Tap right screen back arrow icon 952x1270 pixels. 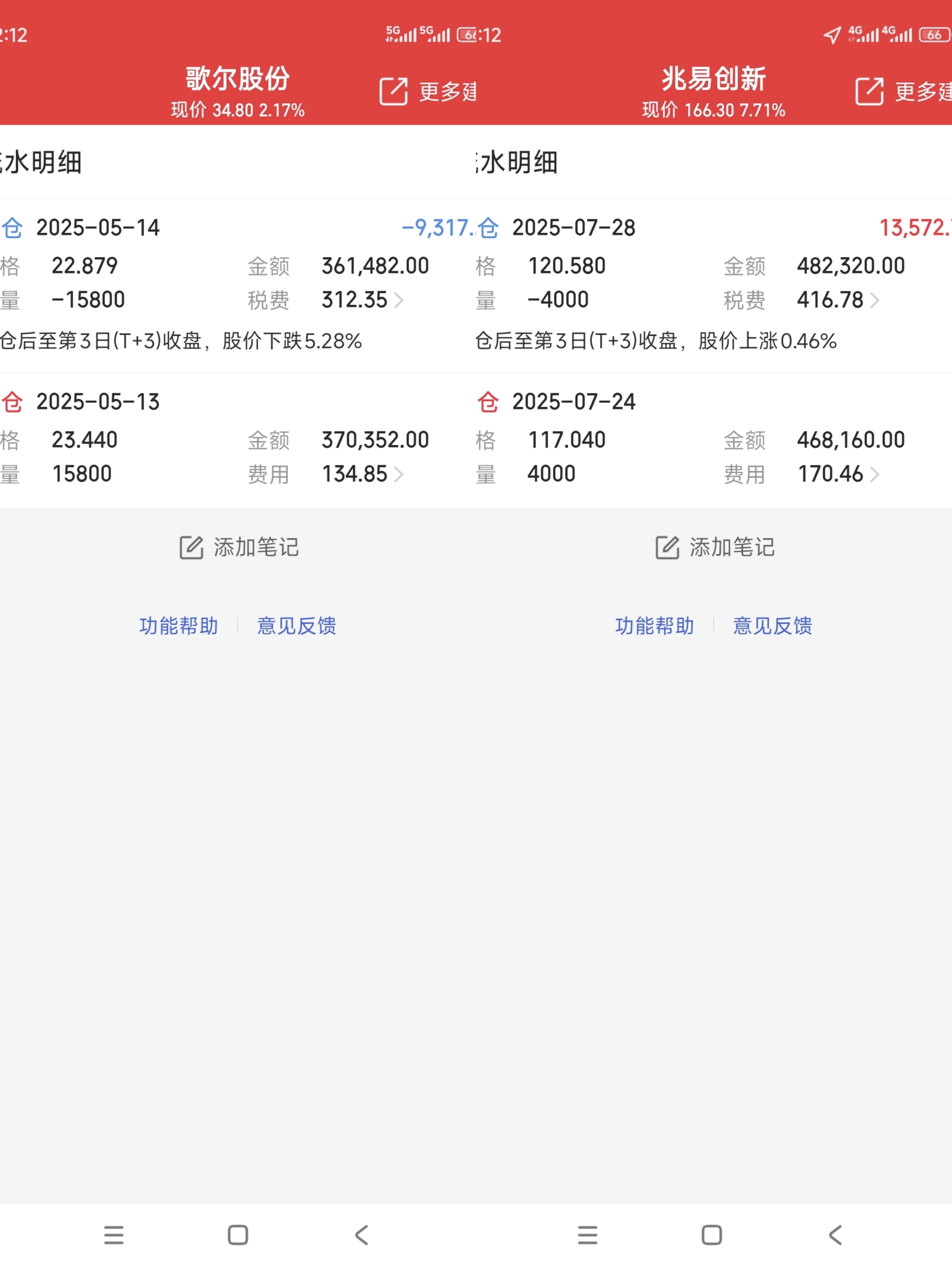(x=836, y=1235)
